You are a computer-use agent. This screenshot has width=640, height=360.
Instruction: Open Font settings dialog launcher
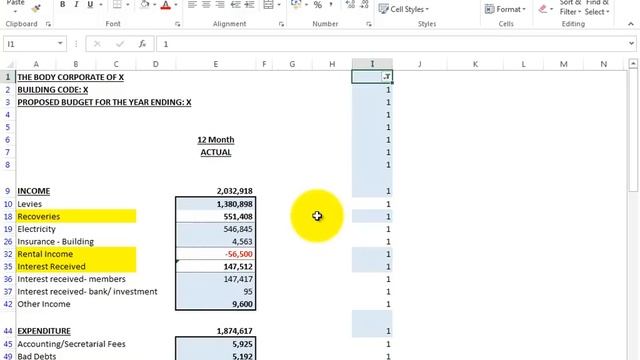point(178,24)
